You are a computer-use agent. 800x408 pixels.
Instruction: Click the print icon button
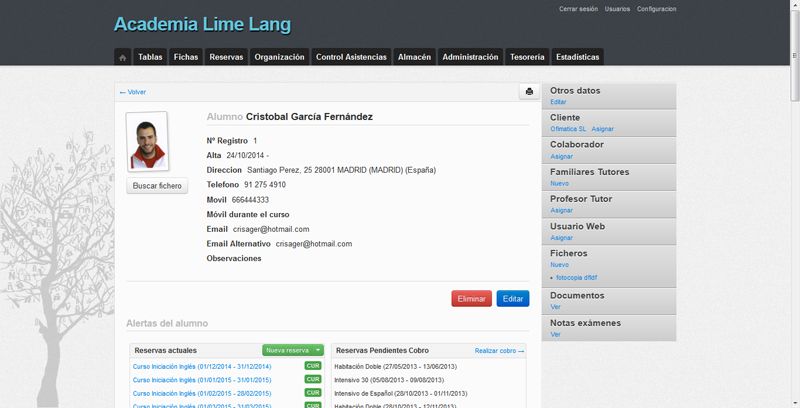(x=529, y=91)
